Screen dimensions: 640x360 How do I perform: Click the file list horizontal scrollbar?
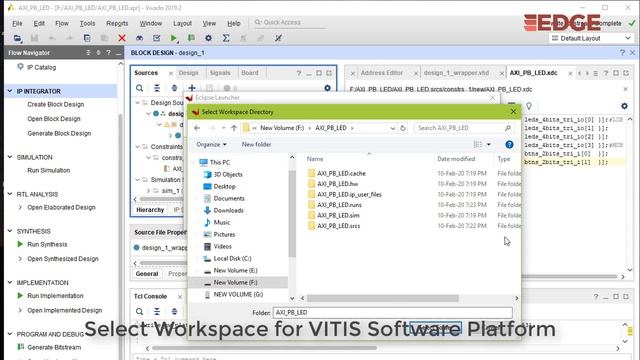[383, 298]
